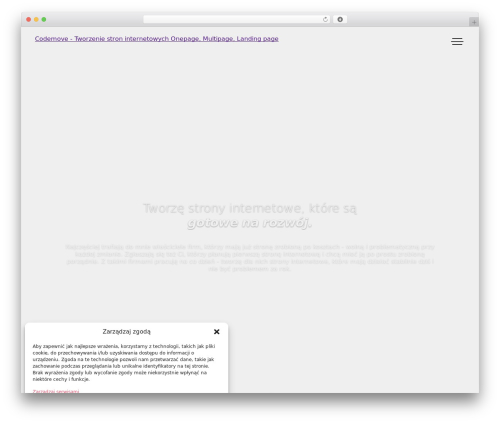The image size is (500, 423).
Task: Open the hamburger navigation menu
Action: [x=457, y=41]
